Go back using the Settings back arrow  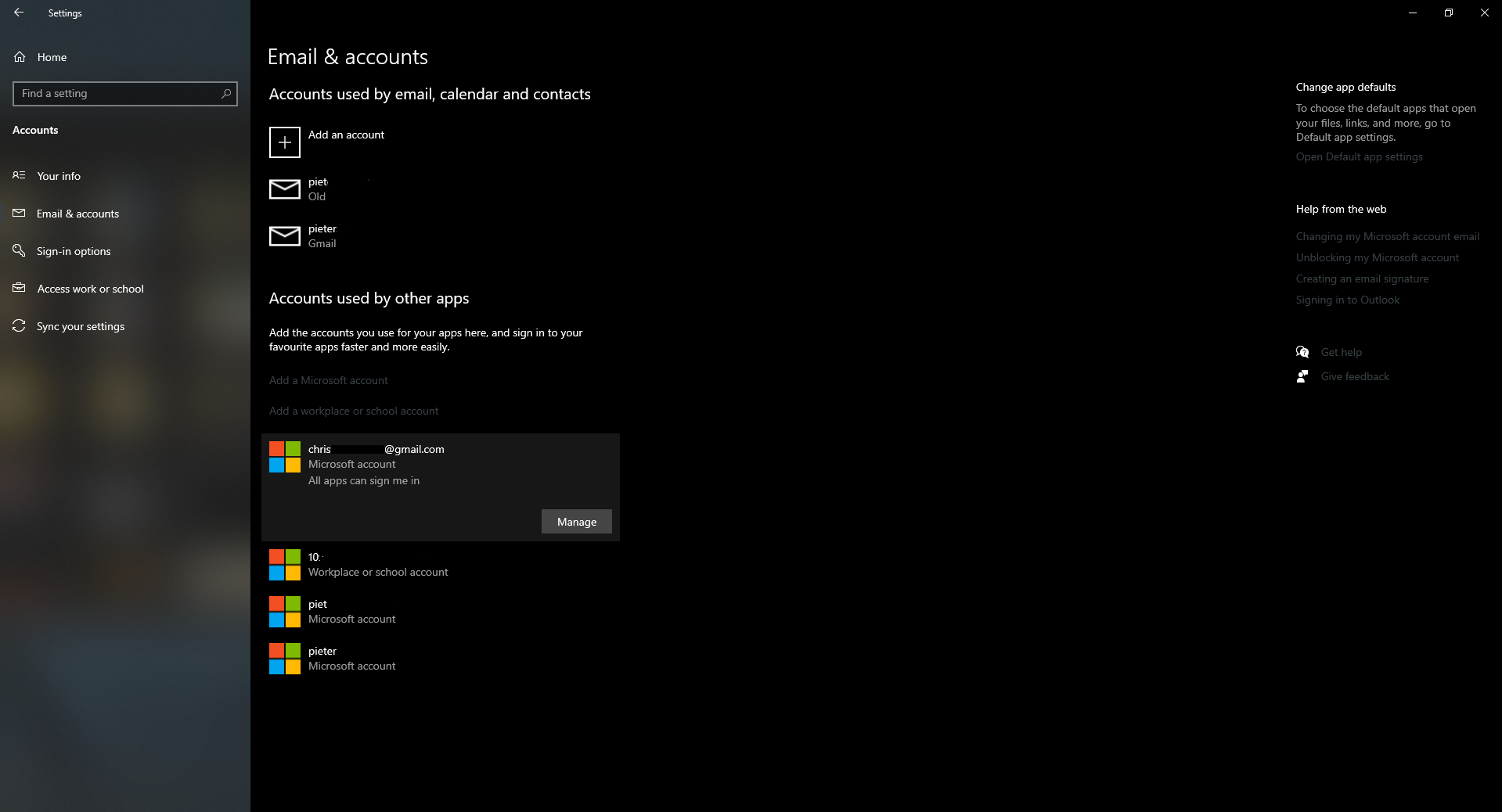(x=19, y=13)
